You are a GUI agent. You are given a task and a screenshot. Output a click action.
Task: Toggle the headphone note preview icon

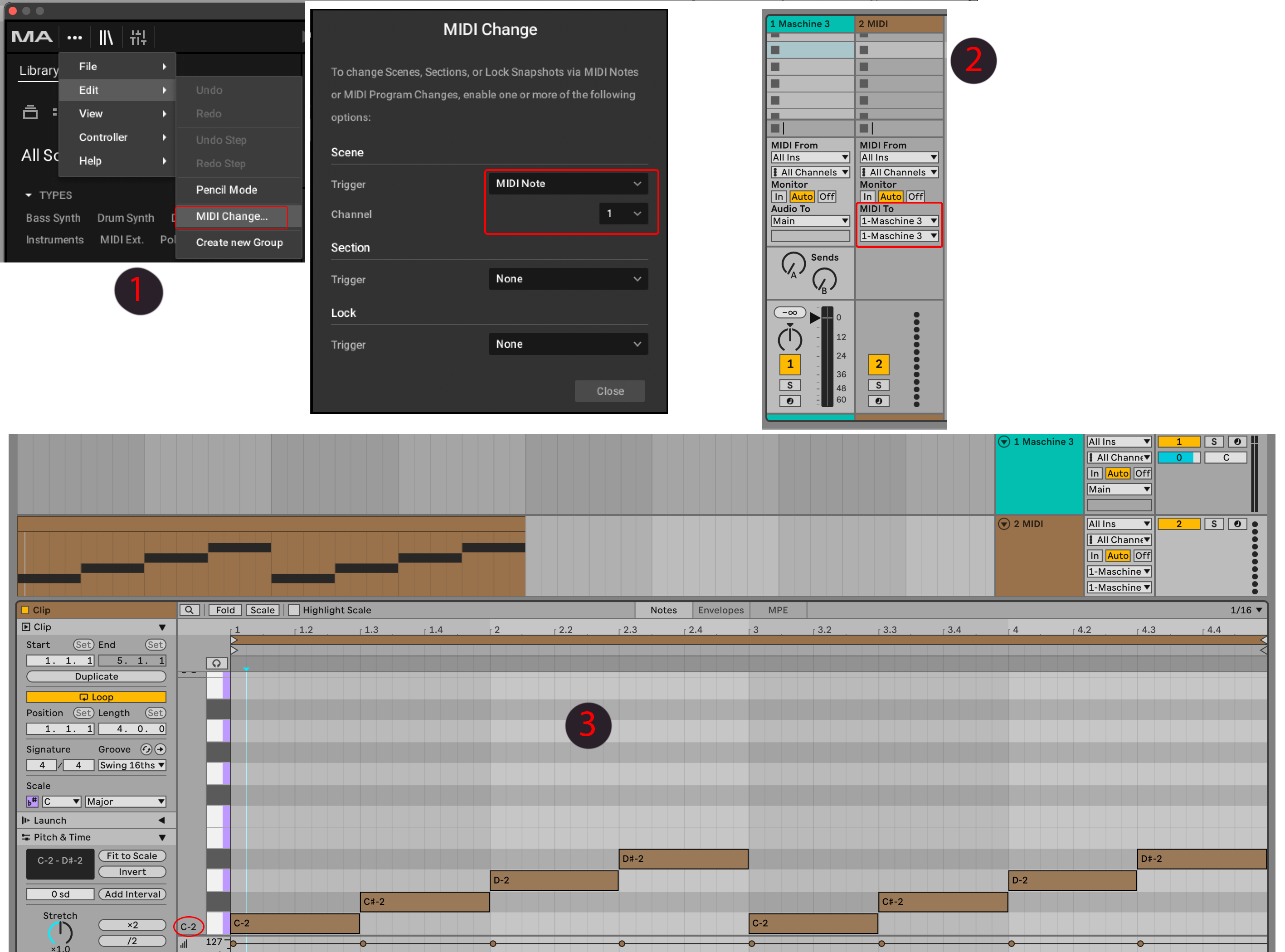click(x=216, y=663)
